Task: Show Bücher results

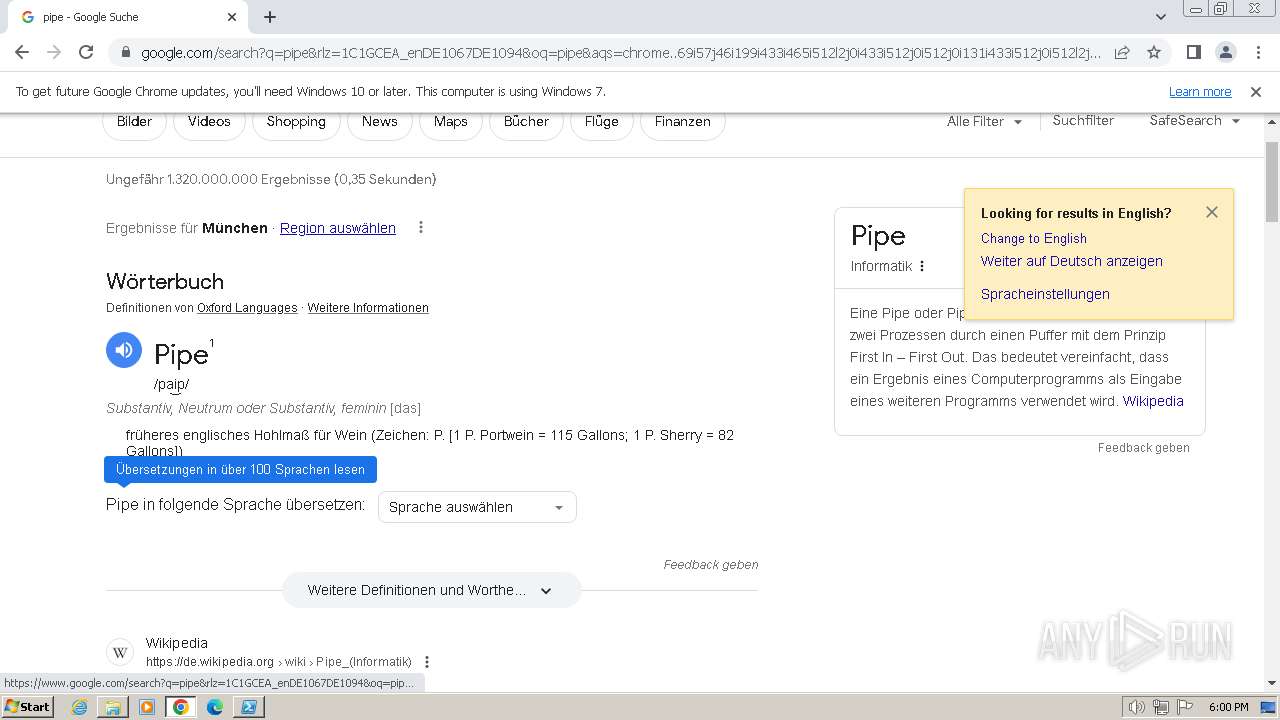Action: [526, 121]
